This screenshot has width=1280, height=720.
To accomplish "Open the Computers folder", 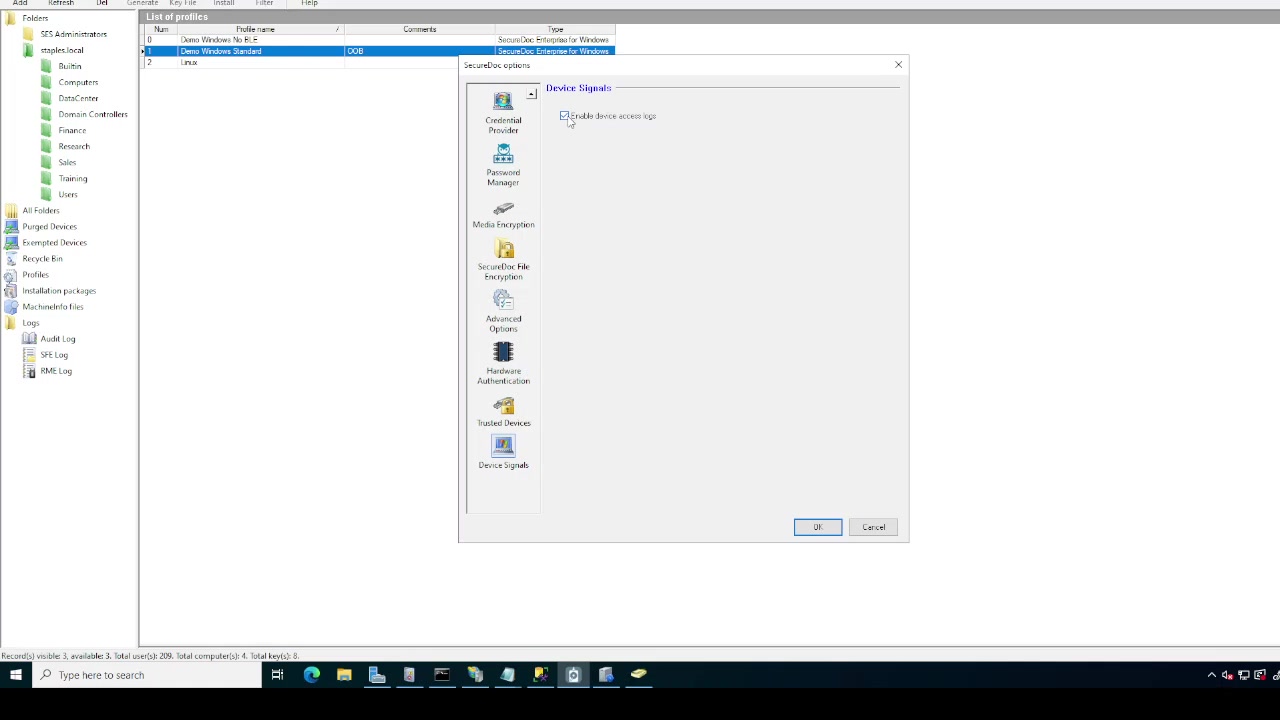I will tap(78, 82).
